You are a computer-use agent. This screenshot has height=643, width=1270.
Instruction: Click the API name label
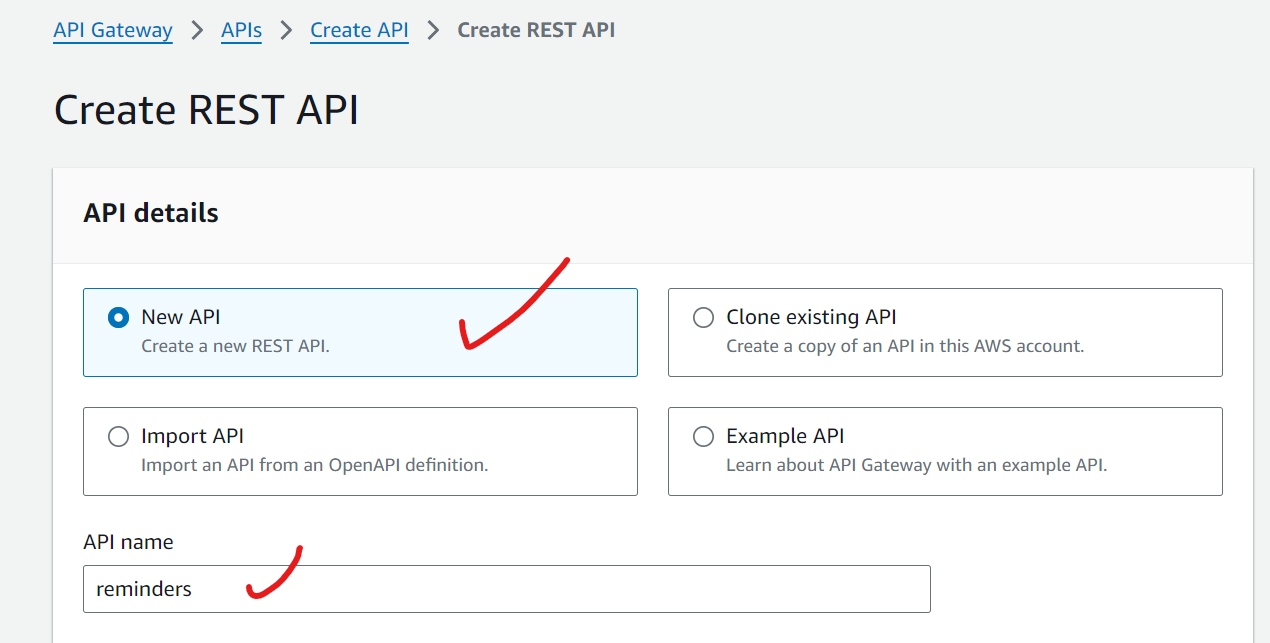pyautogui.click(x=128, y=542)
